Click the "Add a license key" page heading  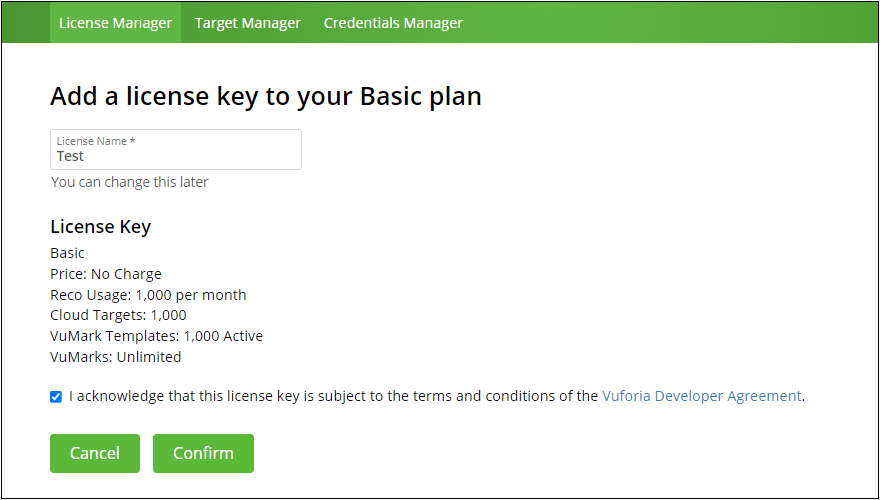tap(266, 96)
